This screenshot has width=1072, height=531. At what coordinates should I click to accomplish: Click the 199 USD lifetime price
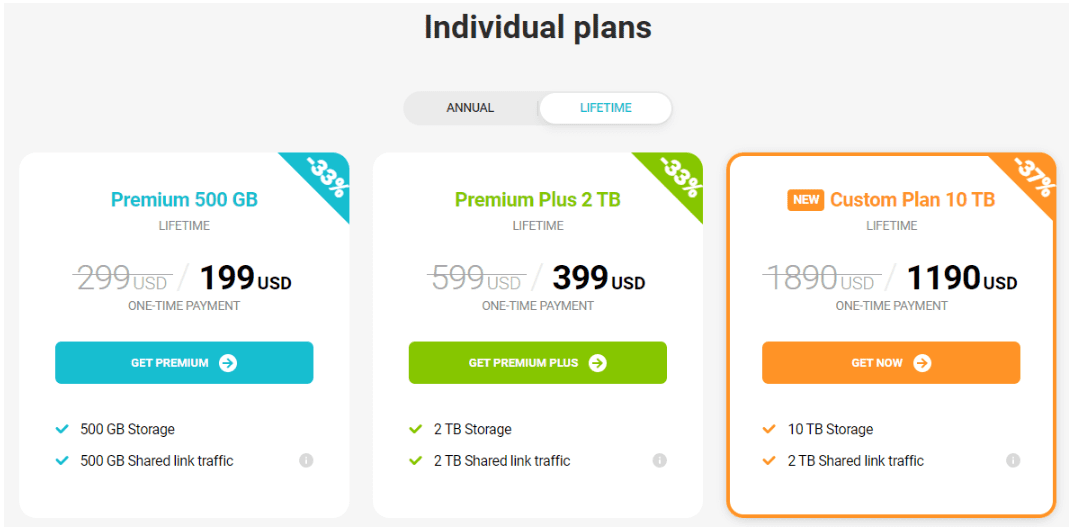pyautogui.click(x=245, y=277)
